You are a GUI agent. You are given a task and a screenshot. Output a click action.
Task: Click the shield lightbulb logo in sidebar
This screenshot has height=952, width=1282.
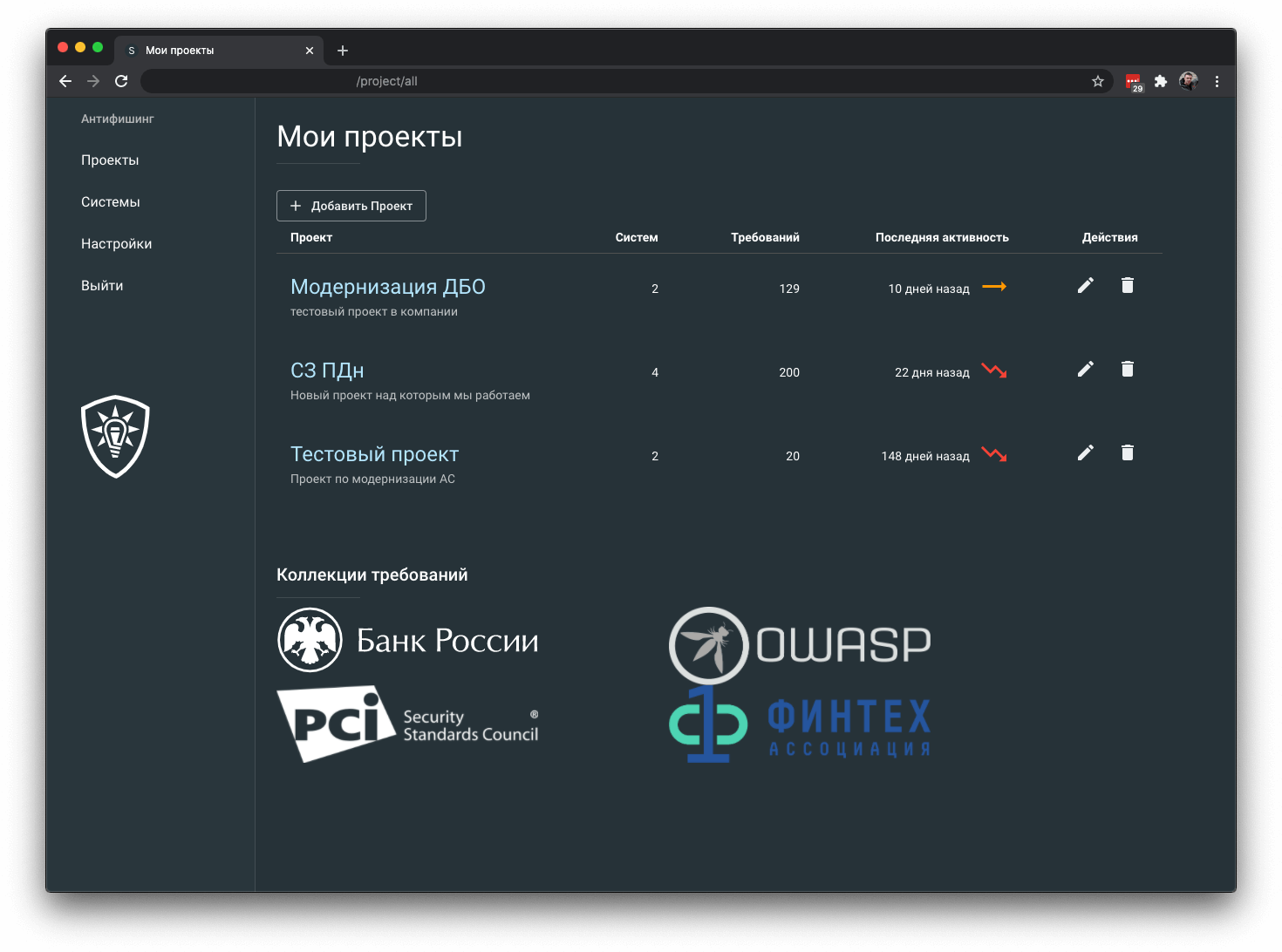tap(115, 436)
